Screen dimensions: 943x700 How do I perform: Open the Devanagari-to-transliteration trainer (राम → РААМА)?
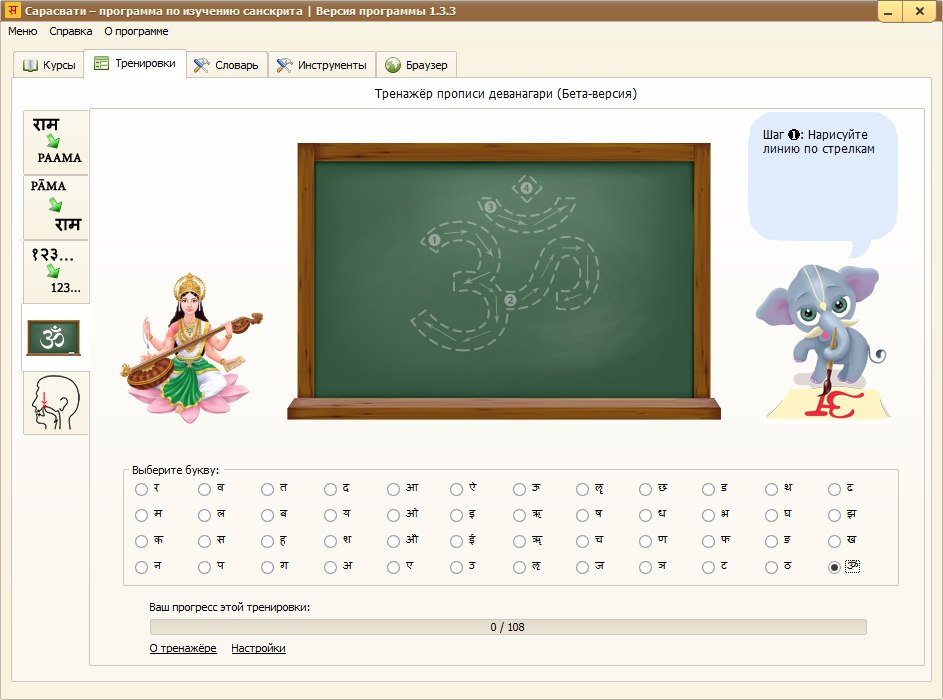[x=56, y=142]
